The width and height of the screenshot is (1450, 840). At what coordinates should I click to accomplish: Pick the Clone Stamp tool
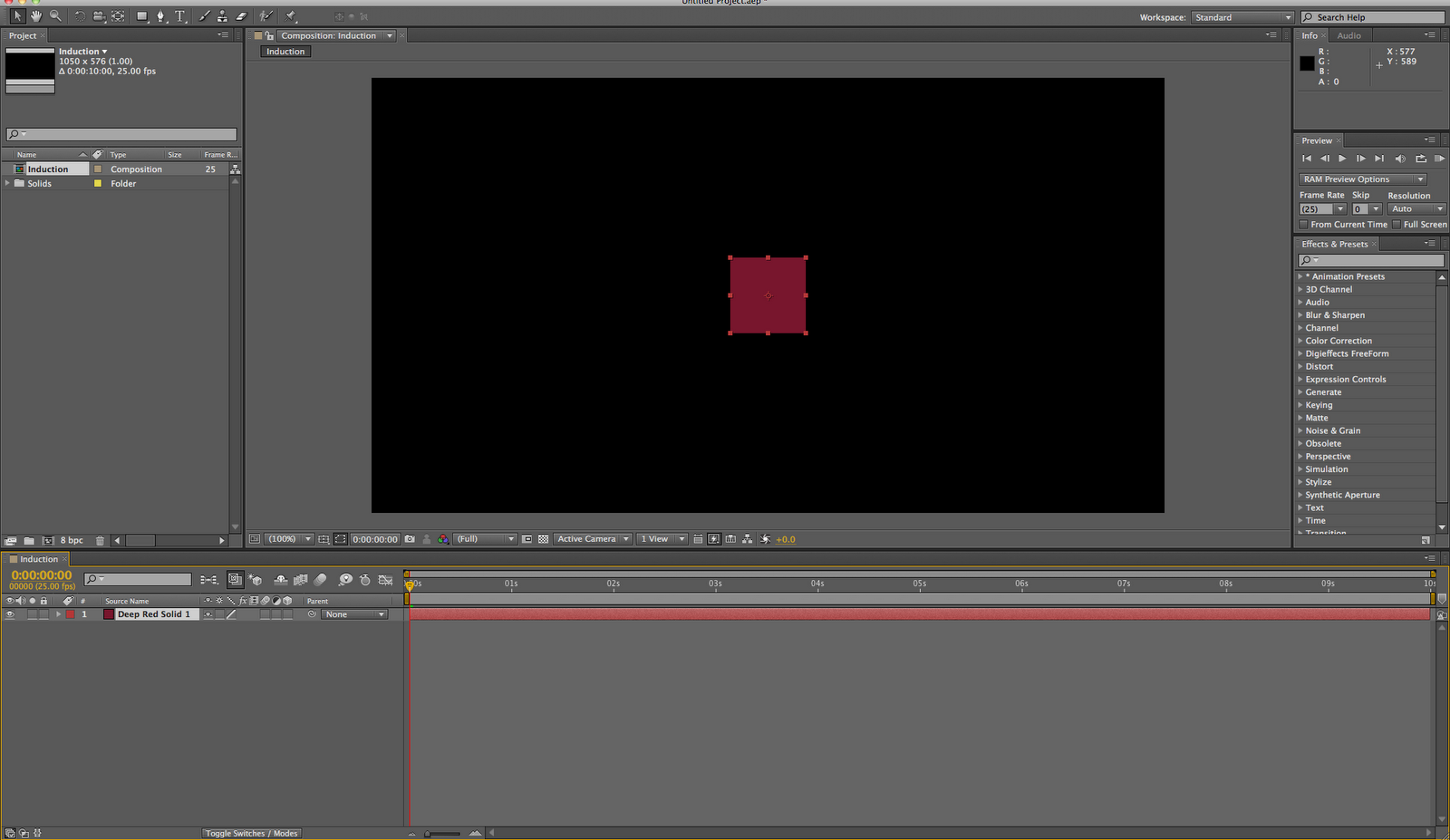(224, 15)
